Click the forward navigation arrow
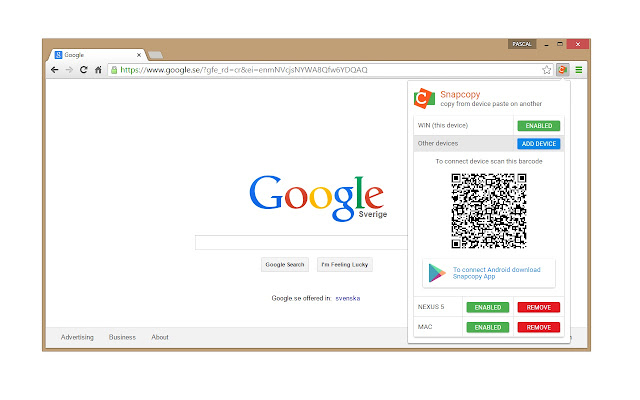The image size is (640, 400). [x=69, y=70]
